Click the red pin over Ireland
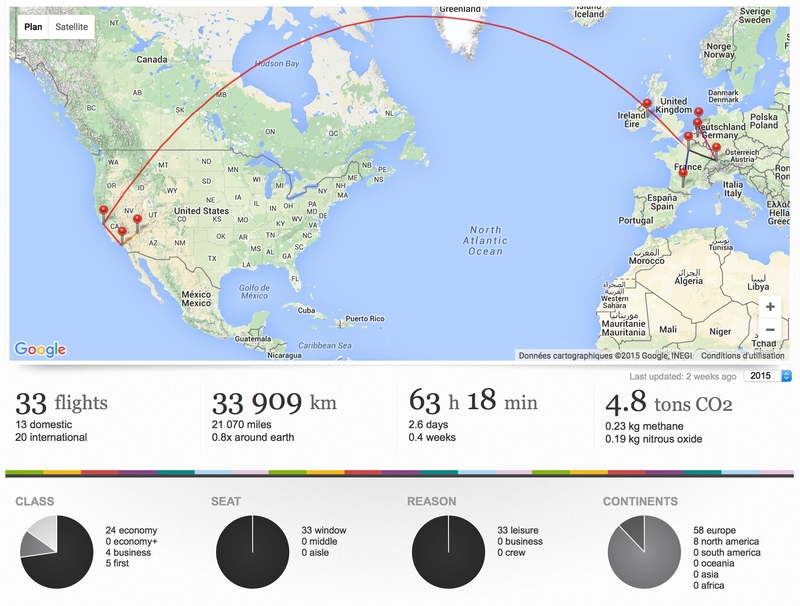The height and width of the screenshot is (606, 800). pos(647,108)
